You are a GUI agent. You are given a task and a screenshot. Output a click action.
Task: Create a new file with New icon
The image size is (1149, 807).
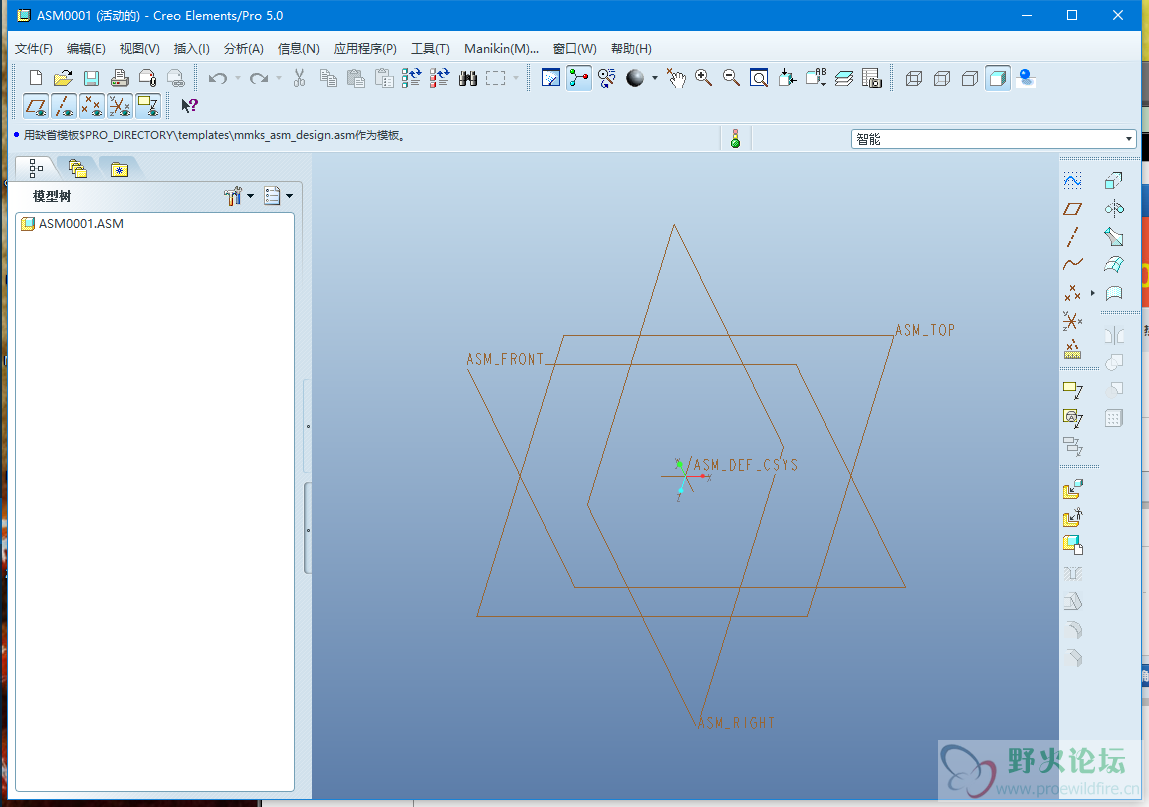click(x=36, y=78)
